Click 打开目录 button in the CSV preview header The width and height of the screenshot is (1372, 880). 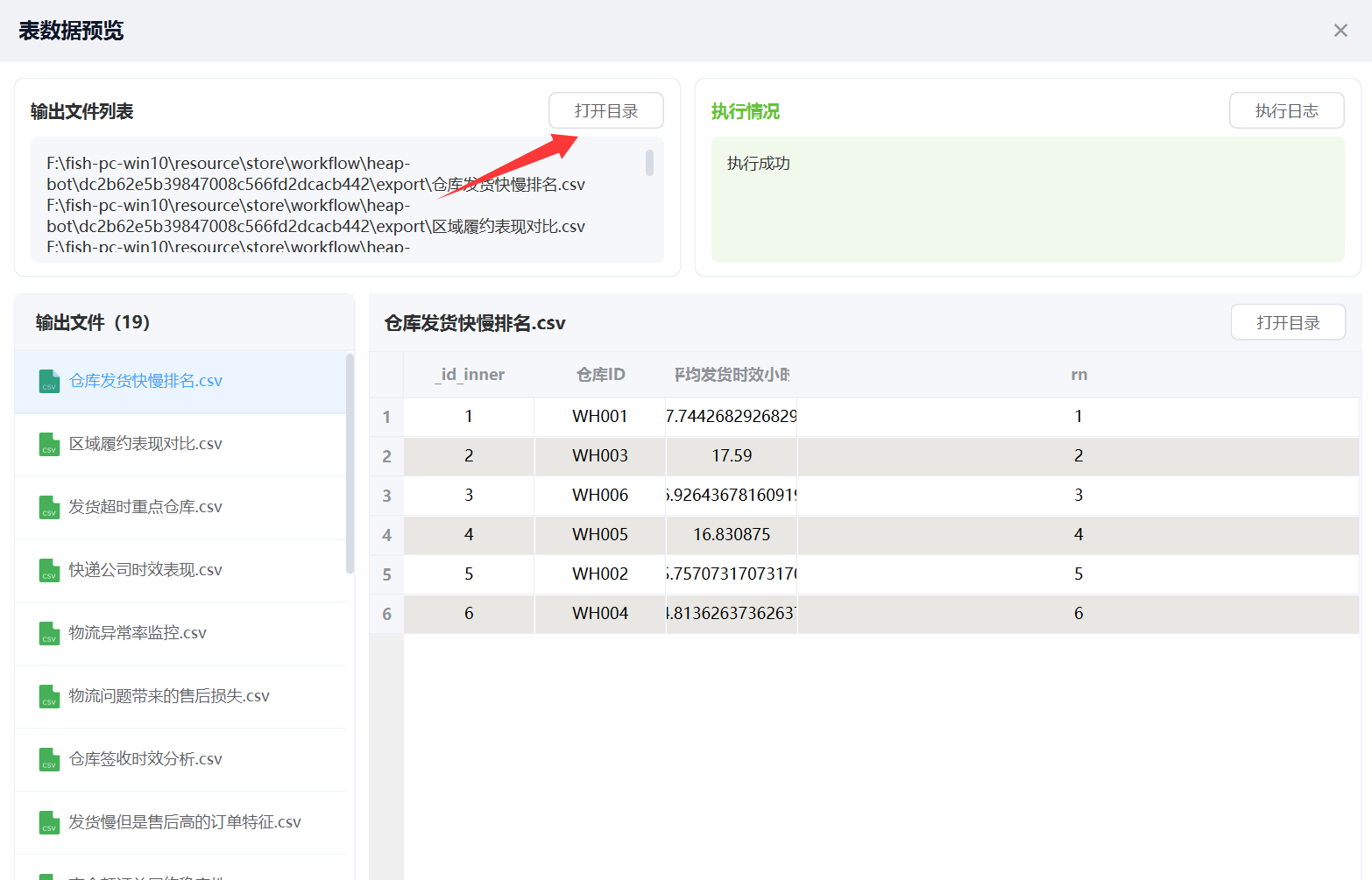tap(1287, 323)
